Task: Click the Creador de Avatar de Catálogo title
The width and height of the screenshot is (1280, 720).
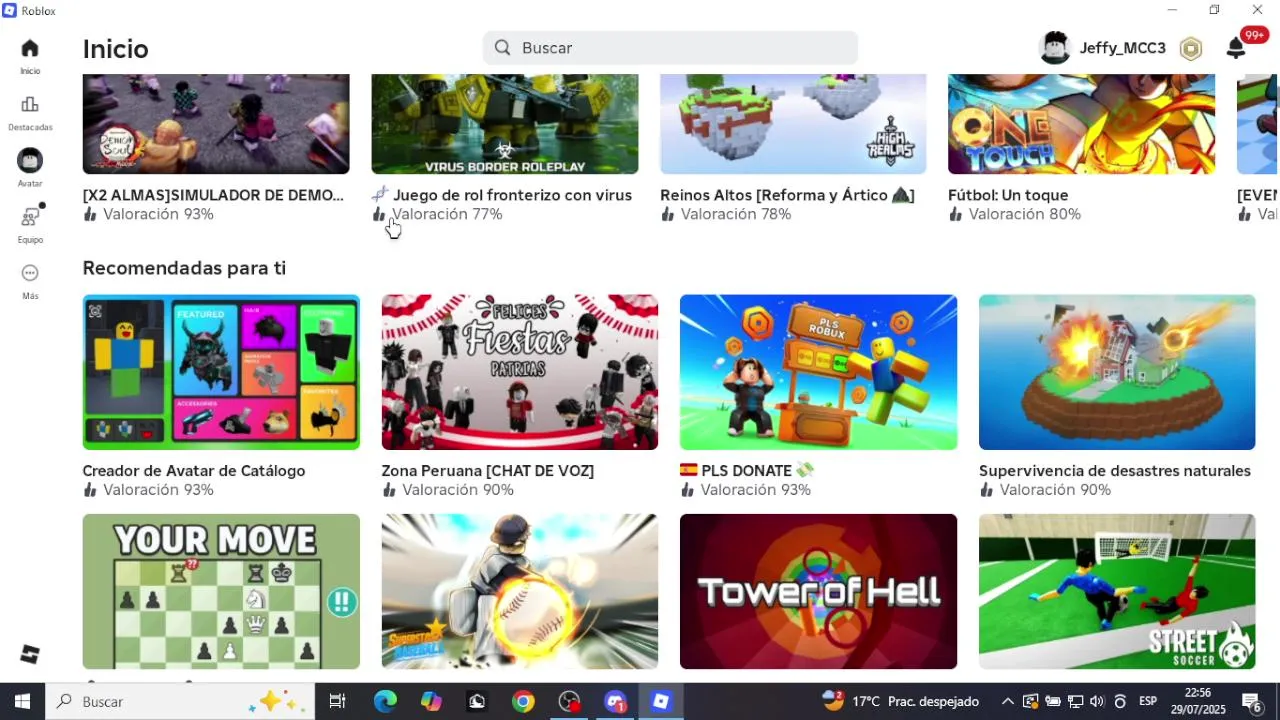Action: coord(194,471)
